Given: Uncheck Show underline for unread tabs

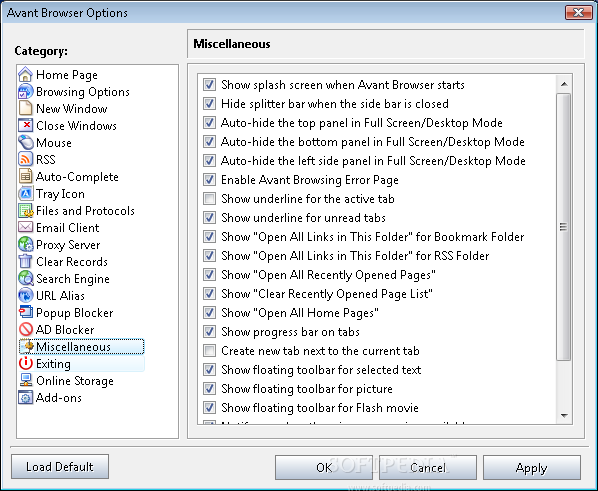Looking at the screenshot, I should 209,217.
